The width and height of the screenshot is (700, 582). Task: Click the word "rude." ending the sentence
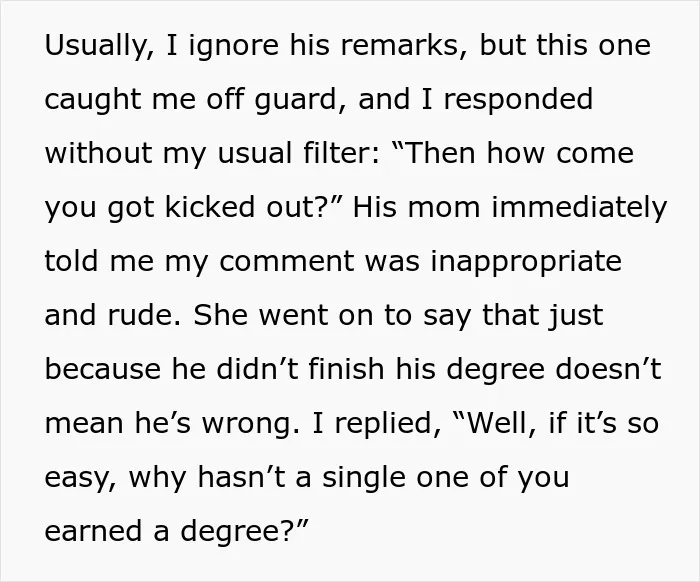[144, 315]
